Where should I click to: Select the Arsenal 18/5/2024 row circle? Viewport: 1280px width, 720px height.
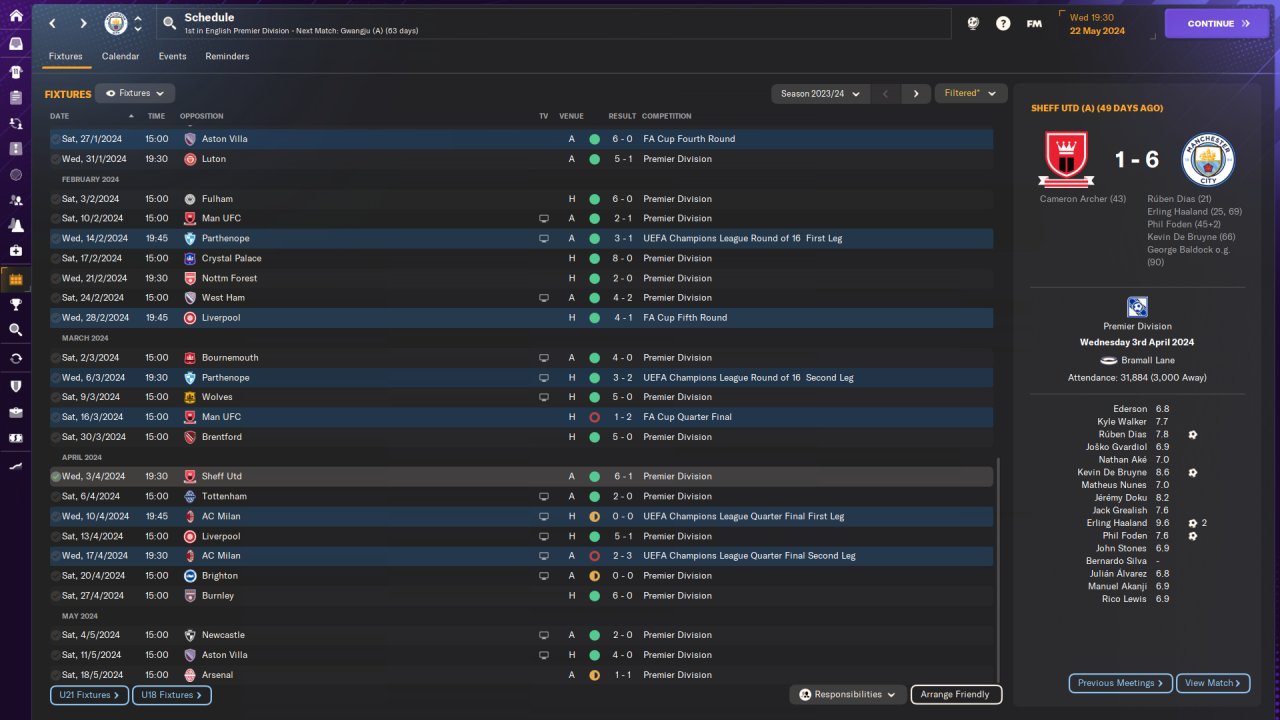pos(55,675)
